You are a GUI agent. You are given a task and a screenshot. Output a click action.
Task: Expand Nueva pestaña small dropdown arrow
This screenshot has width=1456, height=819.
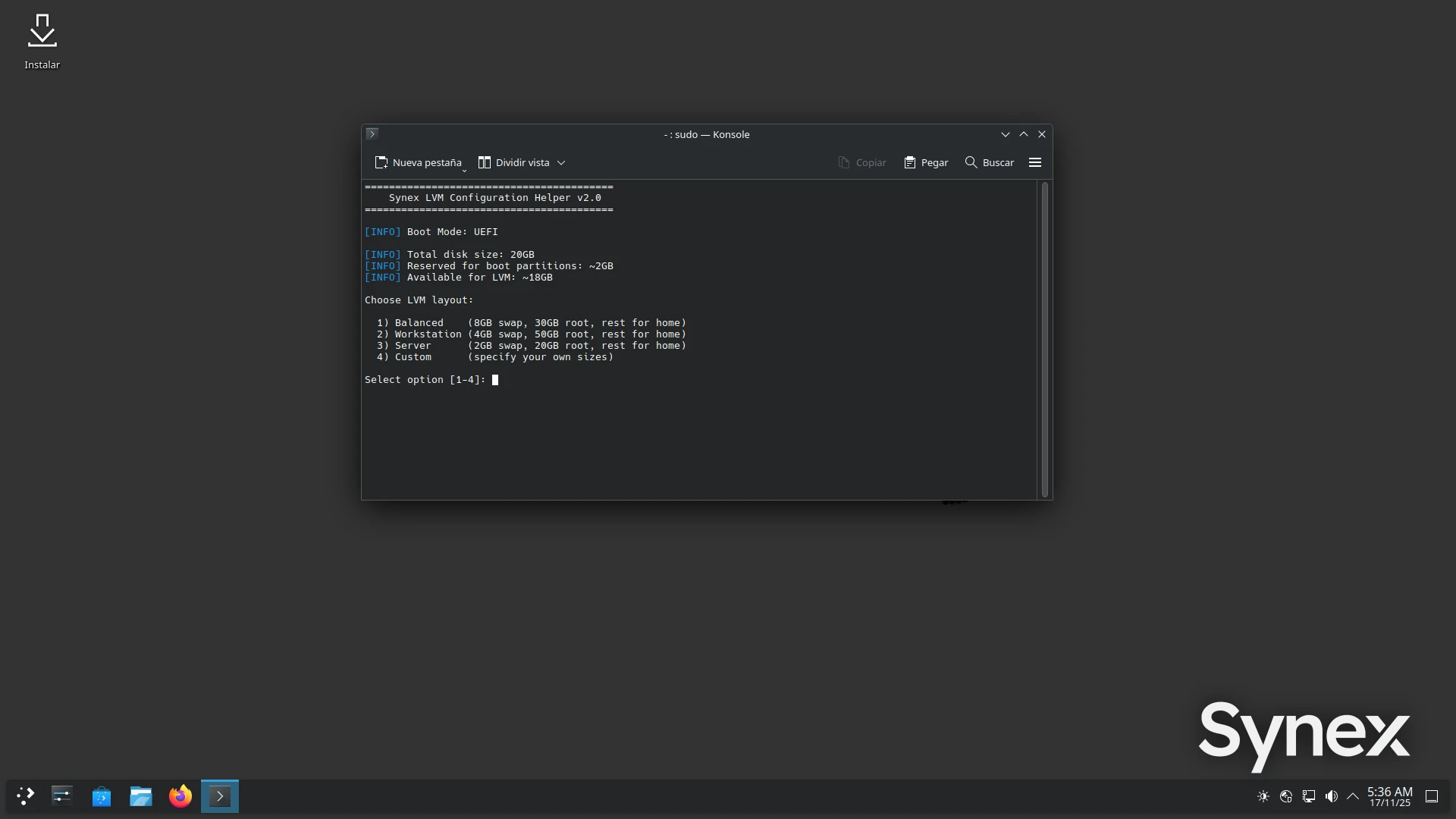click(x=464, y=171)
